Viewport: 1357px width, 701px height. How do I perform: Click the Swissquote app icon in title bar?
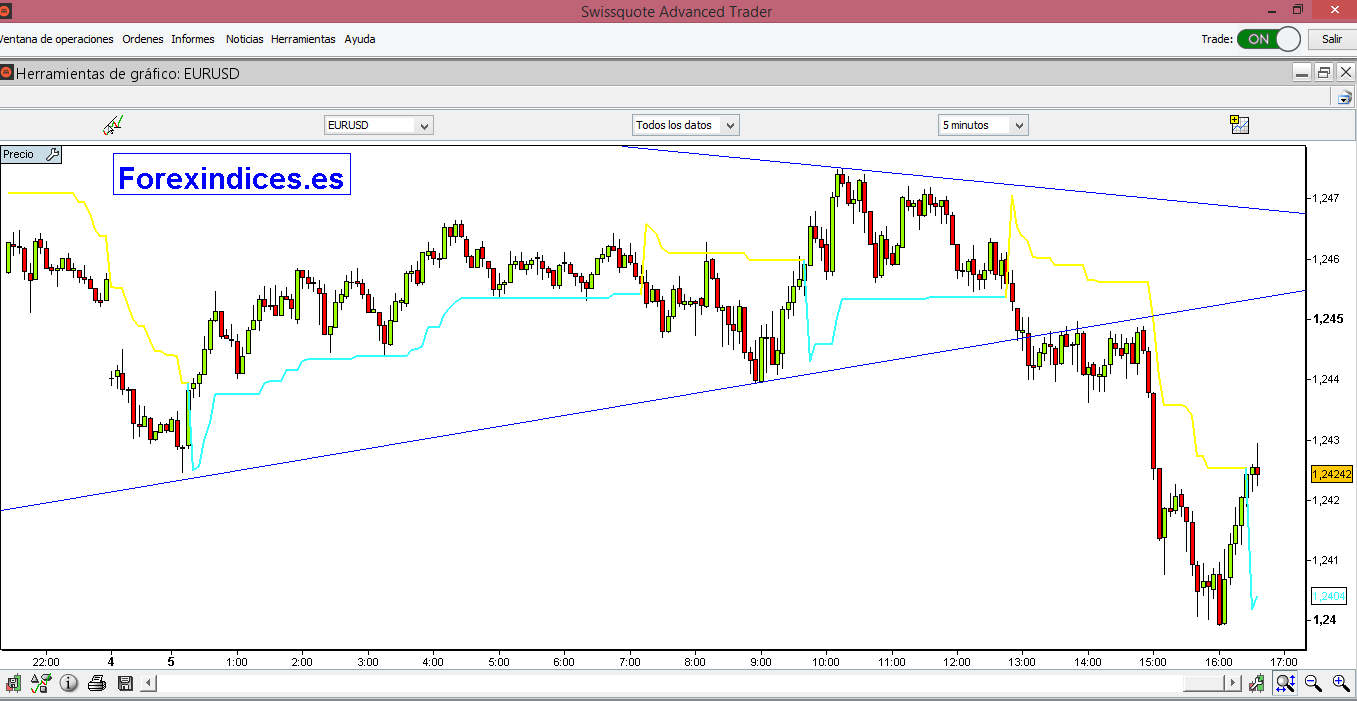[x=5, y=12]
